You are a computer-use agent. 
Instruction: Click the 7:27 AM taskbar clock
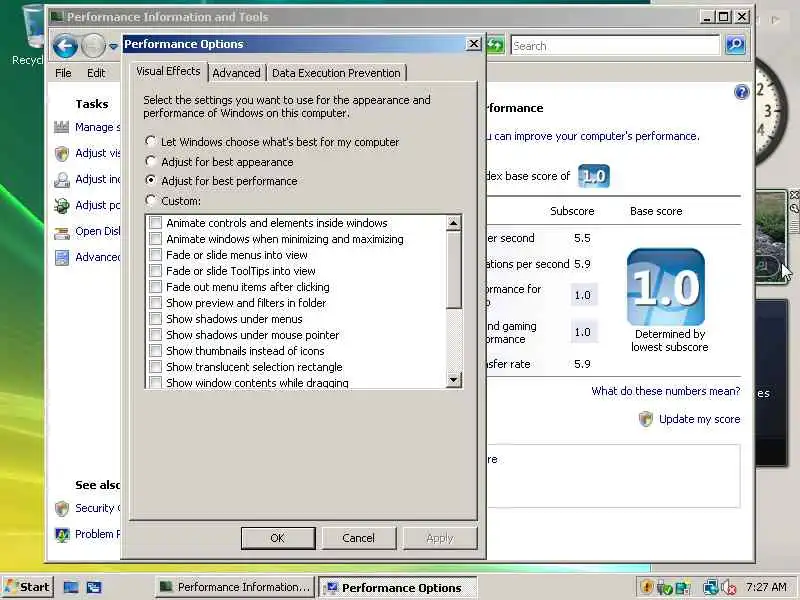(766, 587)
